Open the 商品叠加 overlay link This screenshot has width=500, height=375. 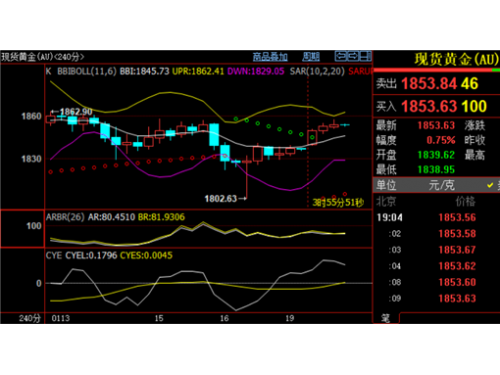click(x=270, y=57)
